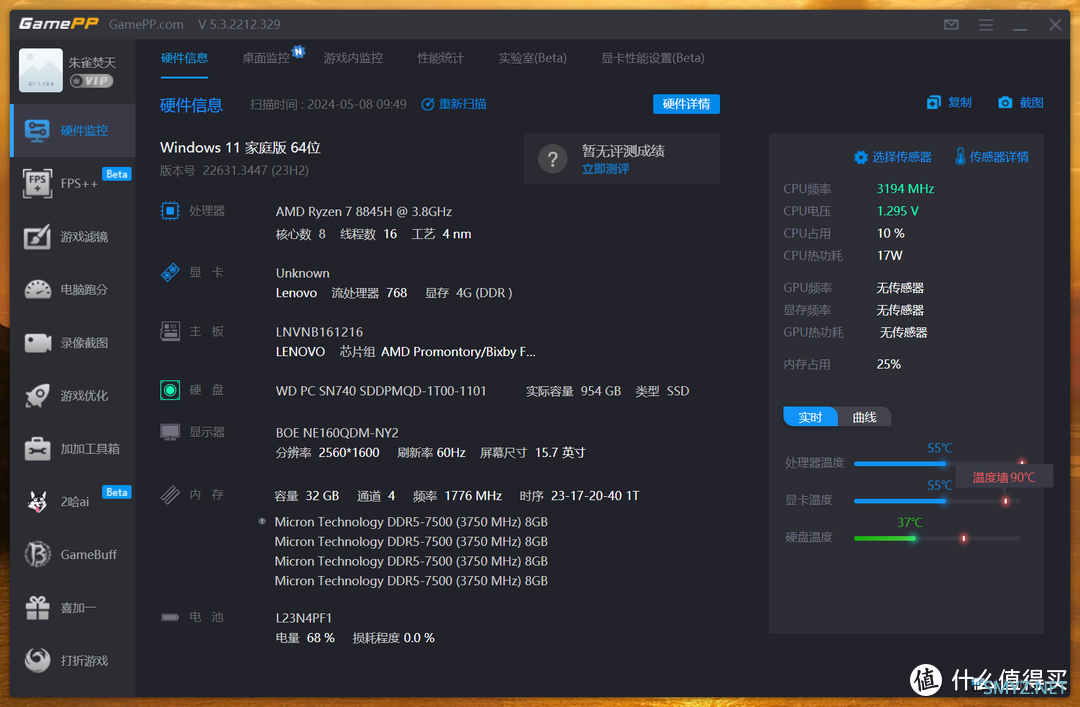This screenshot has height=707, width=1080.
Task: Click AMD Ryzen 7 8845H processor name
Action: click(364, 212)
